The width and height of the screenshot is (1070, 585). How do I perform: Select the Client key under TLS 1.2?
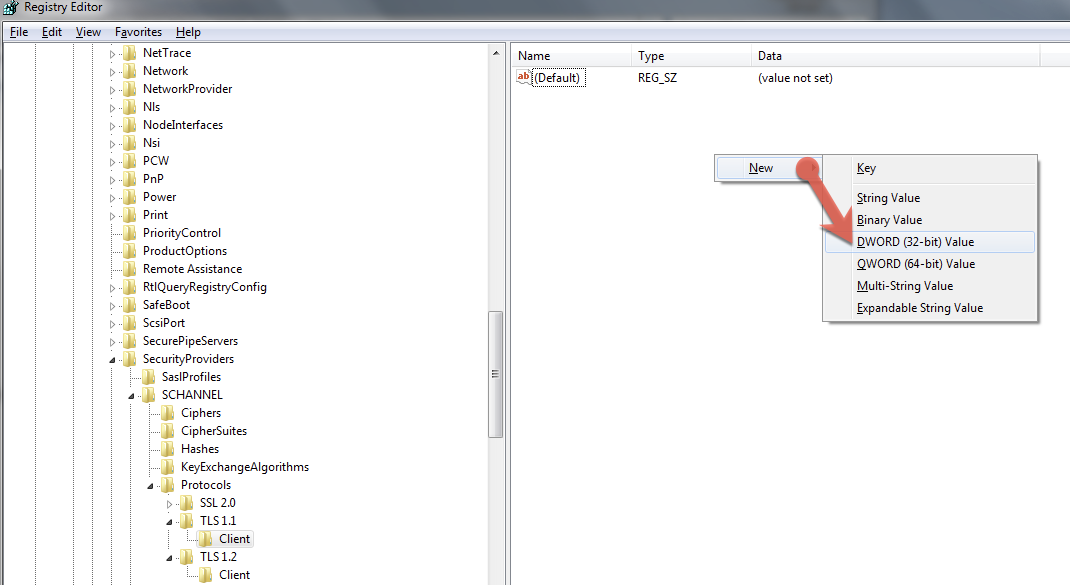click(234, 575)
